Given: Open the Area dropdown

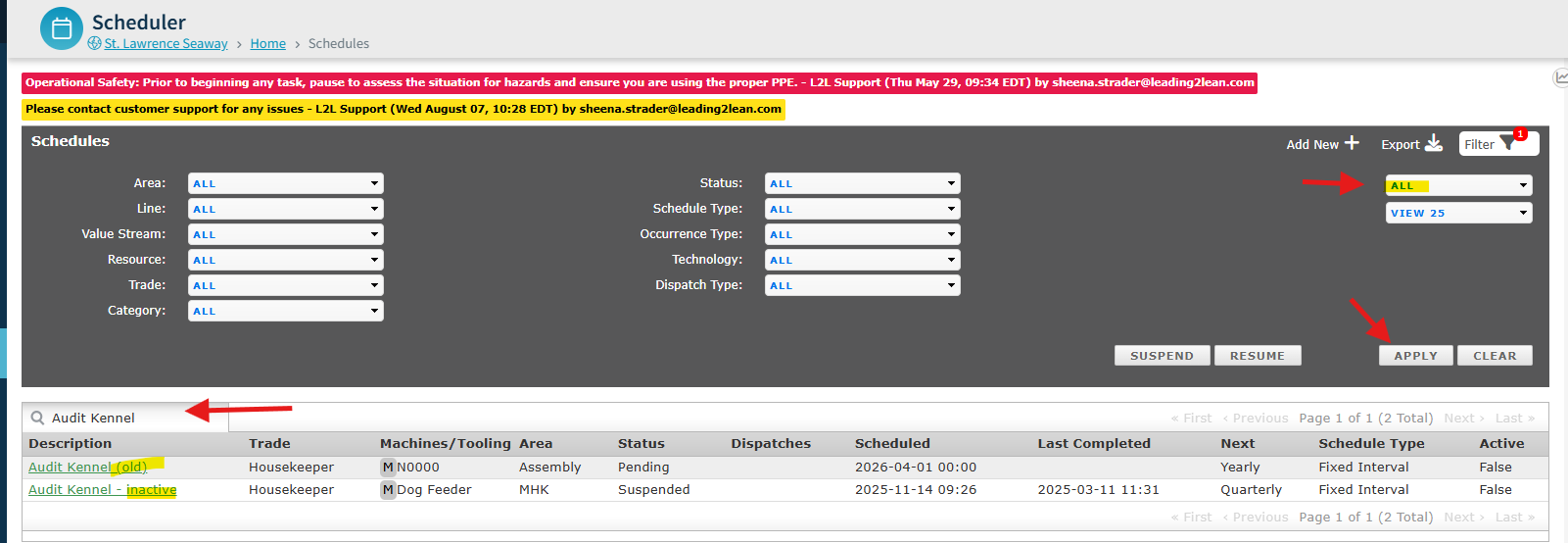Looking at the screenshot, I should [285, 183].
